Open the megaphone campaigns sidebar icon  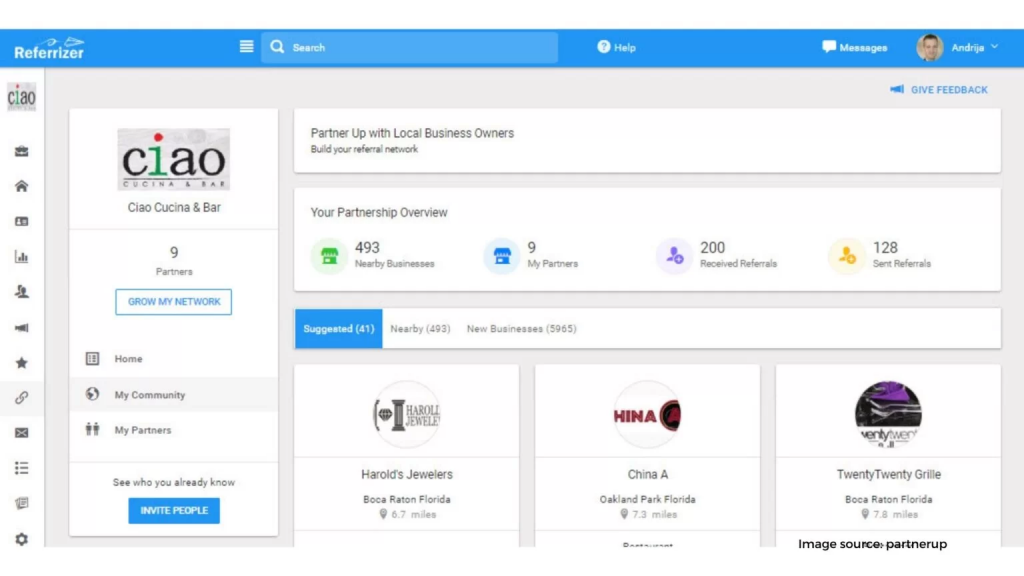(22, 327)
